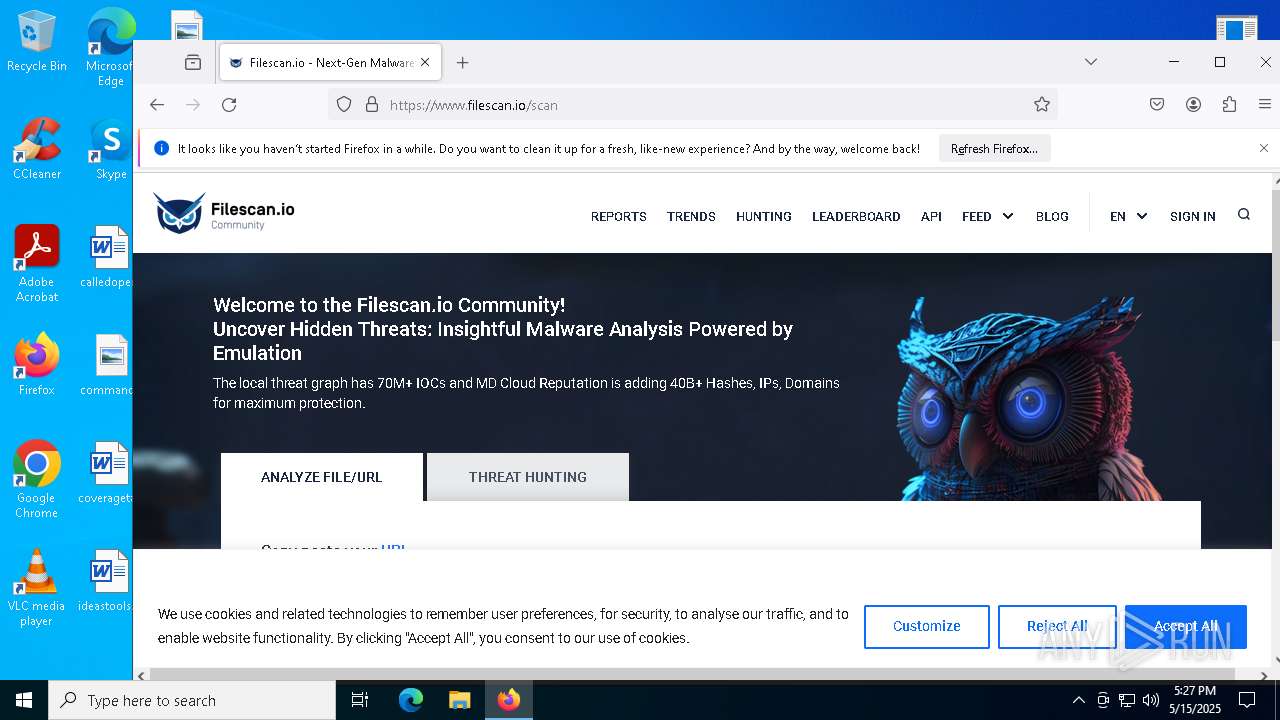Open the TRENDS menu item
Image resolution: width=1280 pixels, height=720 pixels.
coord(691,216)
